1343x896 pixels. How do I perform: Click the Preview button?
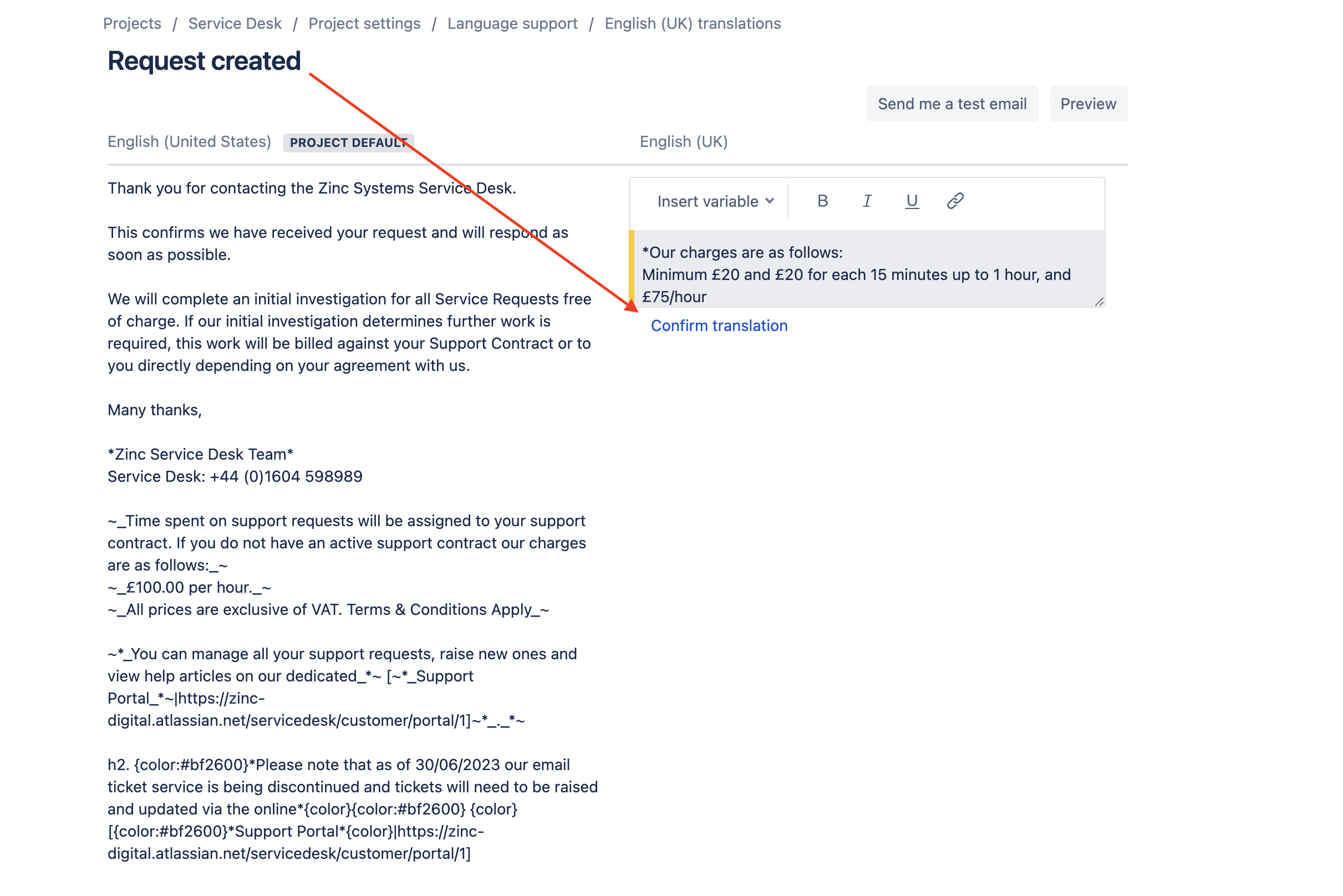[x=1088, y=103]
